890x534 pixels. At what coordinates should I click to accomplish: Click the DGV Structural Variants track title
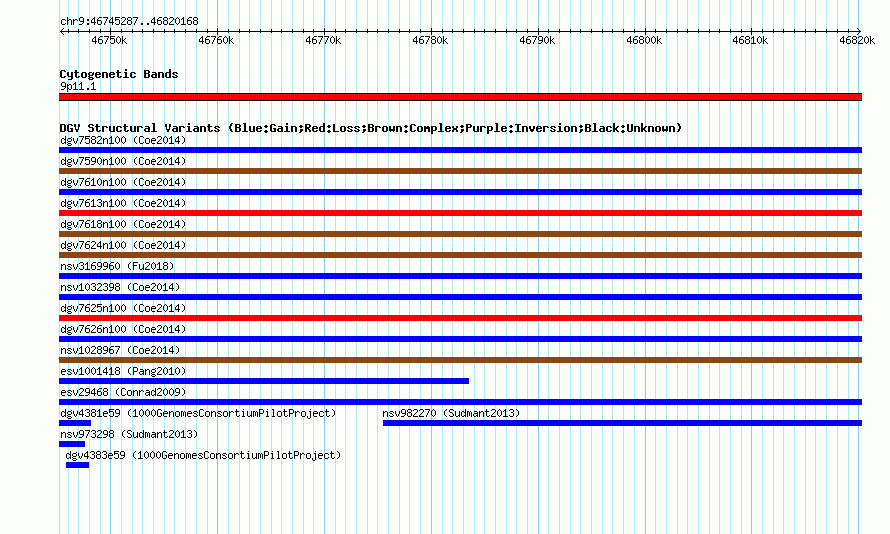point(371,128)
